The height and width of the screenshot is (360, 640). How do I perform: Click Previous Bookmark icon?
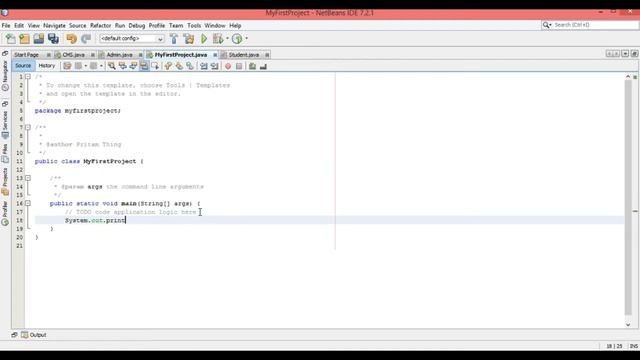pos(168,66)
